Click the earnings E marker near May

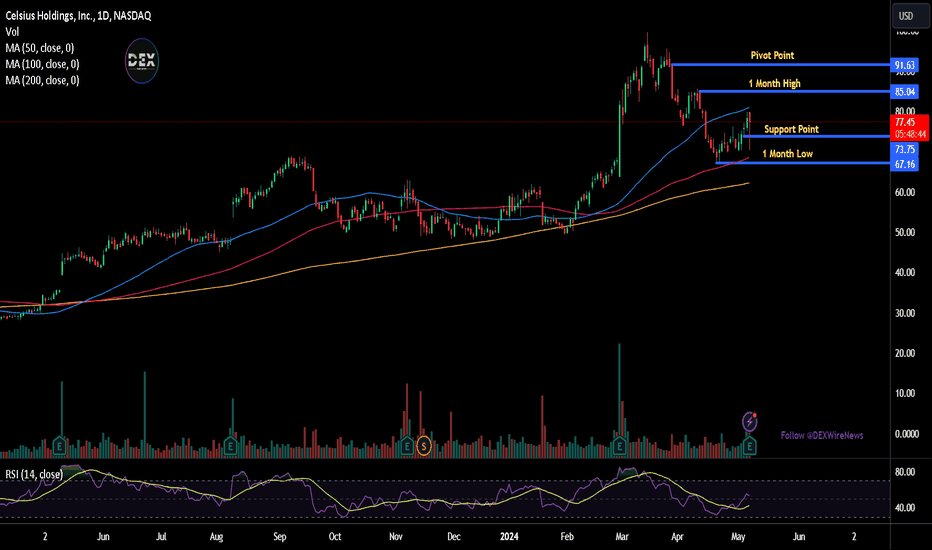point(750,445)
